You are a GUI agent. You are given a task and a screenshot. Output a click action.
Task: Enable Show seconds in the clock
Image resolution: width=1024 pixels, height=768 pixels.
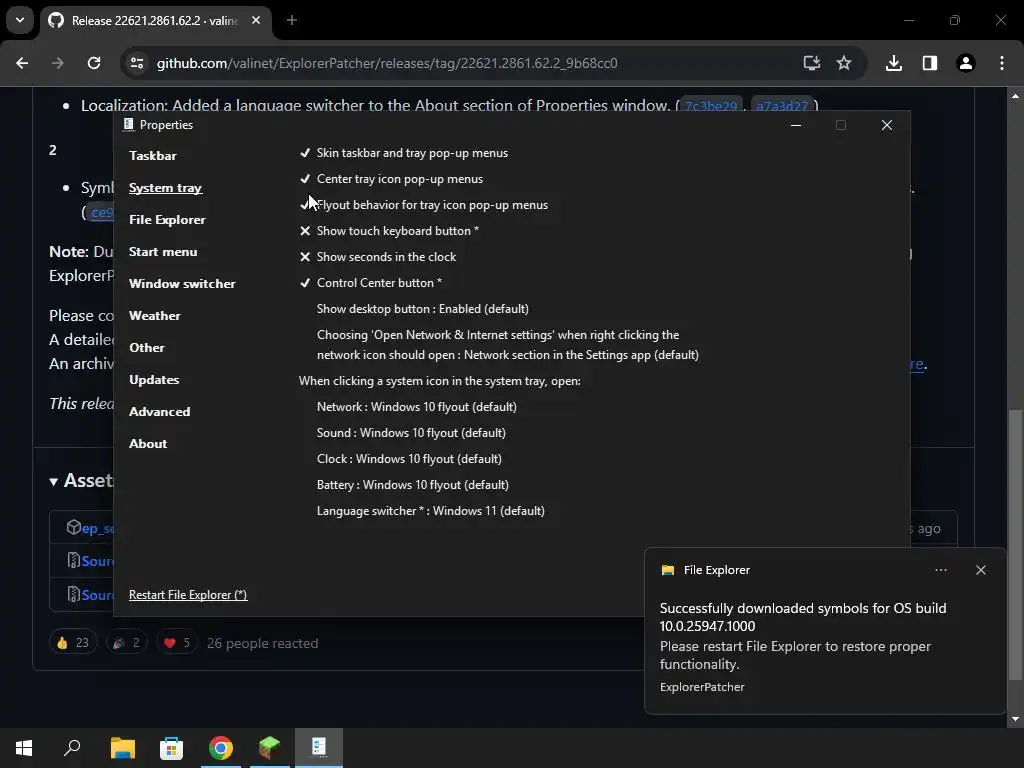click(x=377, y=257)
